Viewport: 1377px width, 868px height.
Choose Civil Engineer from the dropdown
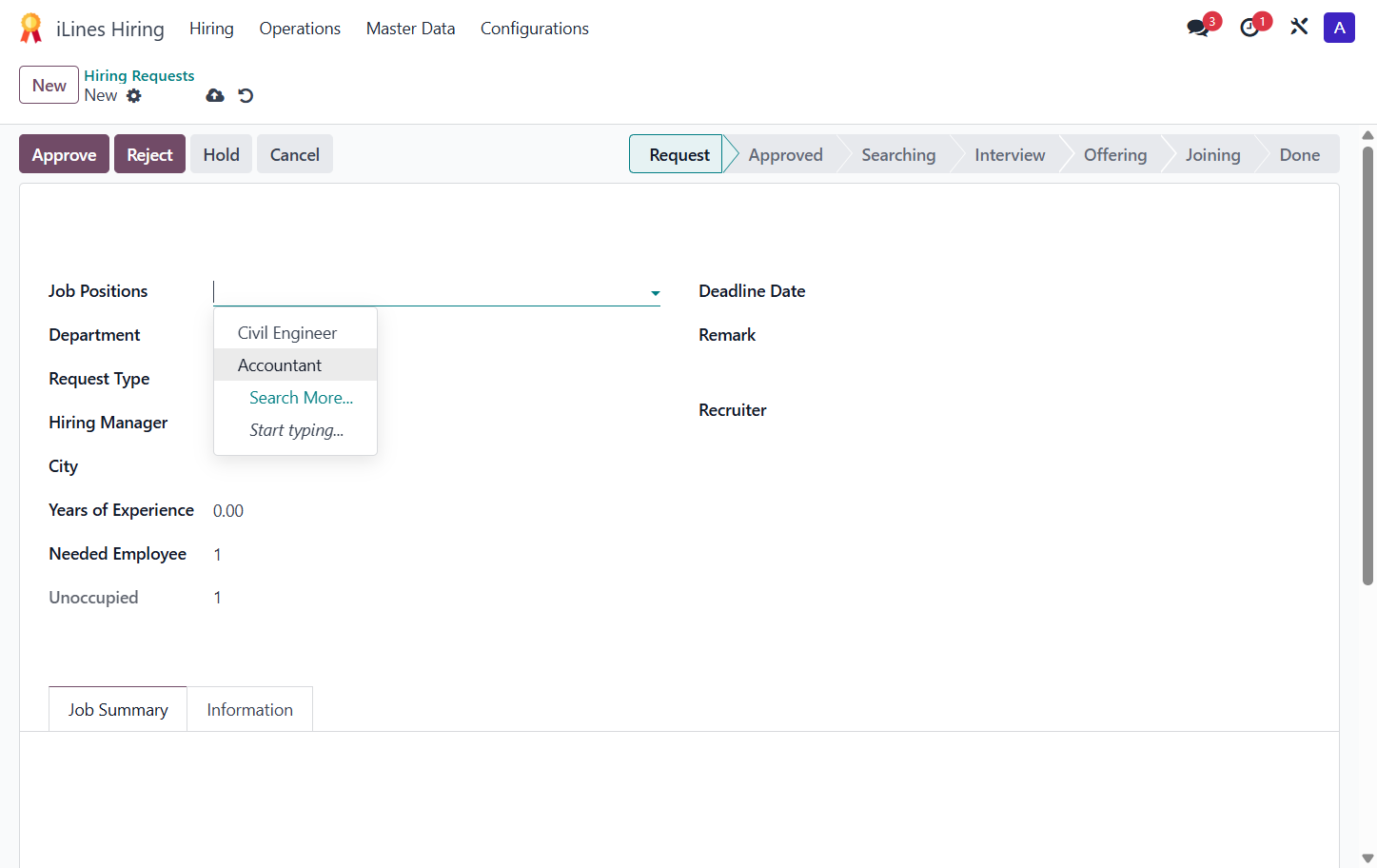(x=295, y=333)
